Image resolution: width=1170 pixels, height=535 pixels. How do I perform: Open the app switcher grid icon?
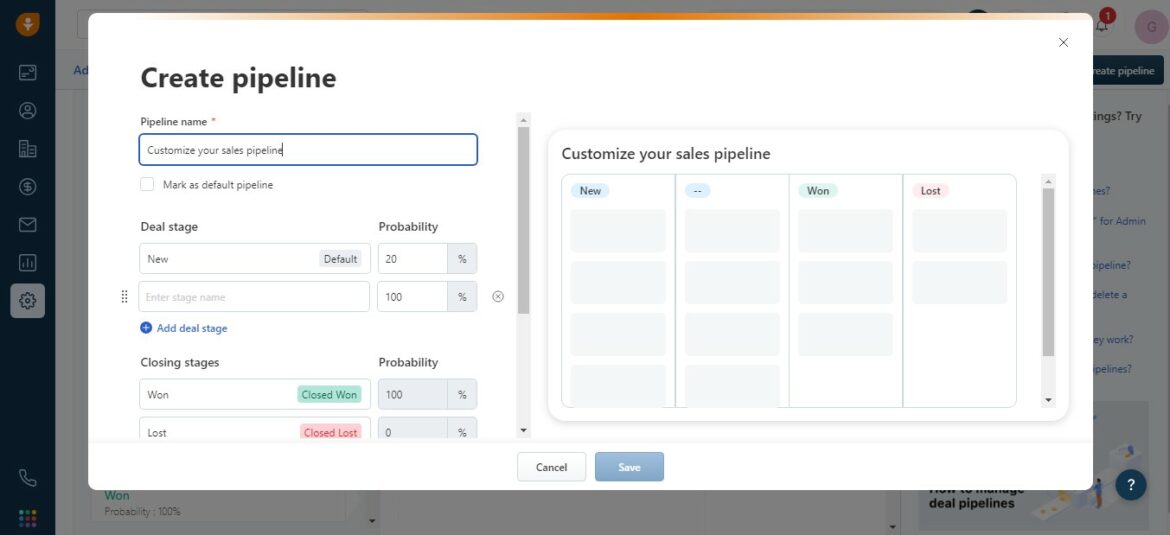click(x=28, y=518)
